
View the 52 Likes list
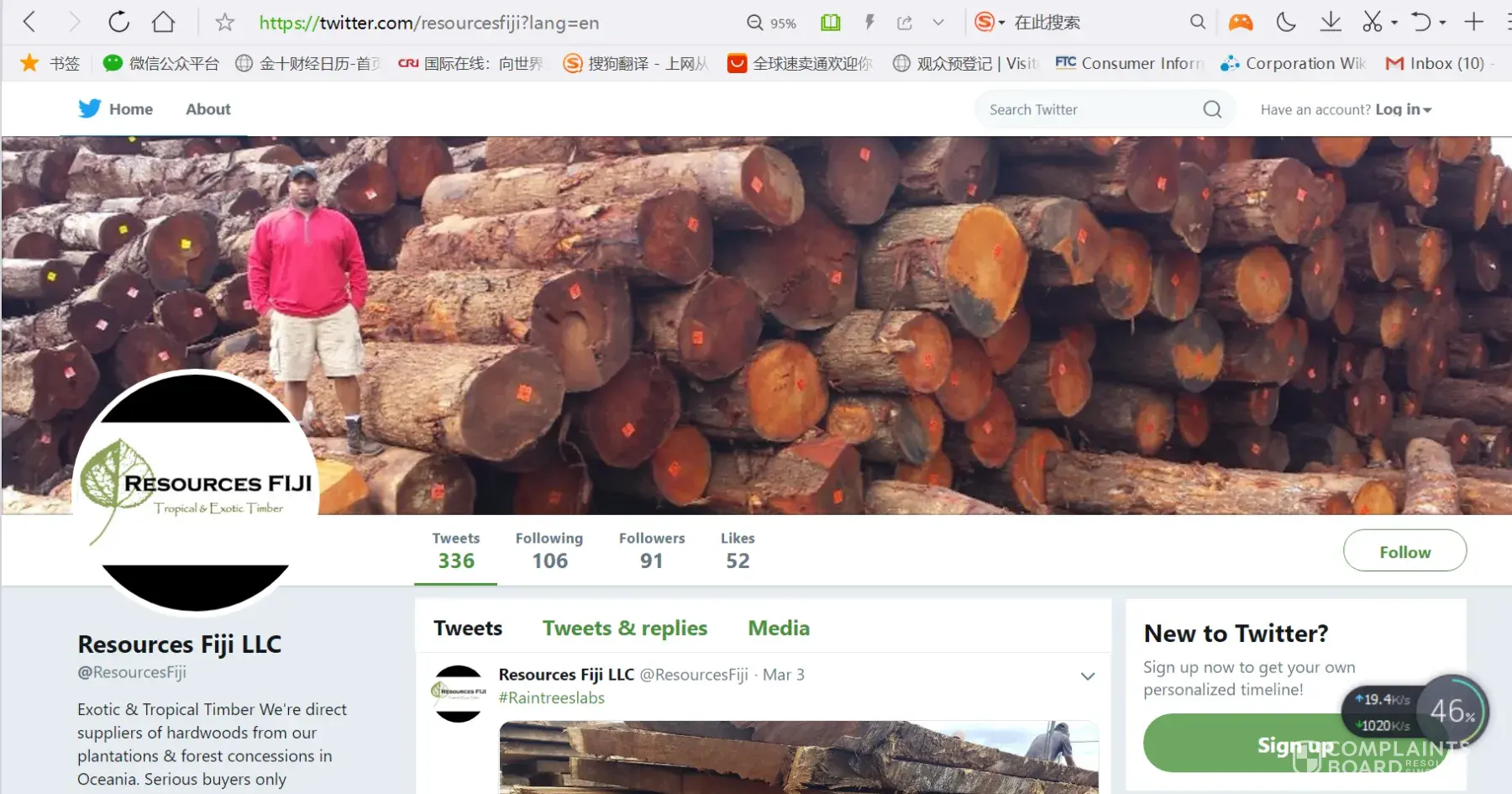pyautogui.click(x=738, y=551)
